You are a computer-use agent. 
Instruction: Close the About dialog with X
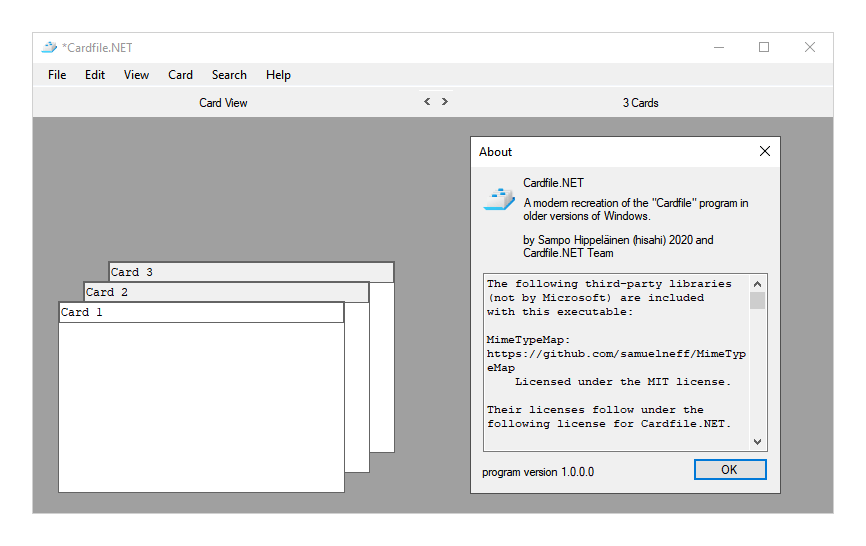764,151
